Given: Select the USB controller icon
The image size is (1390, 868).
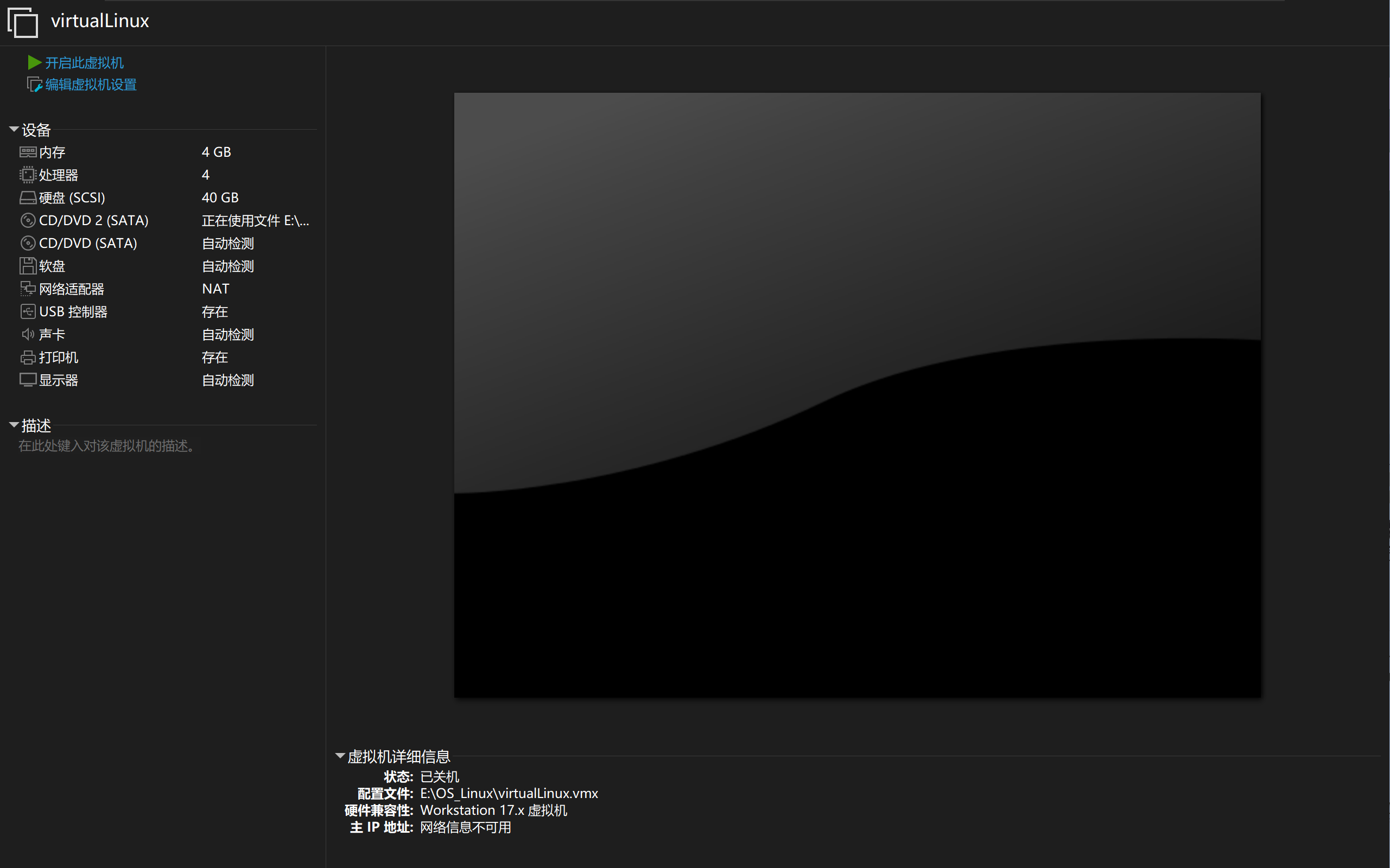Looking at the screenshot, I should (x=28, y=312).
